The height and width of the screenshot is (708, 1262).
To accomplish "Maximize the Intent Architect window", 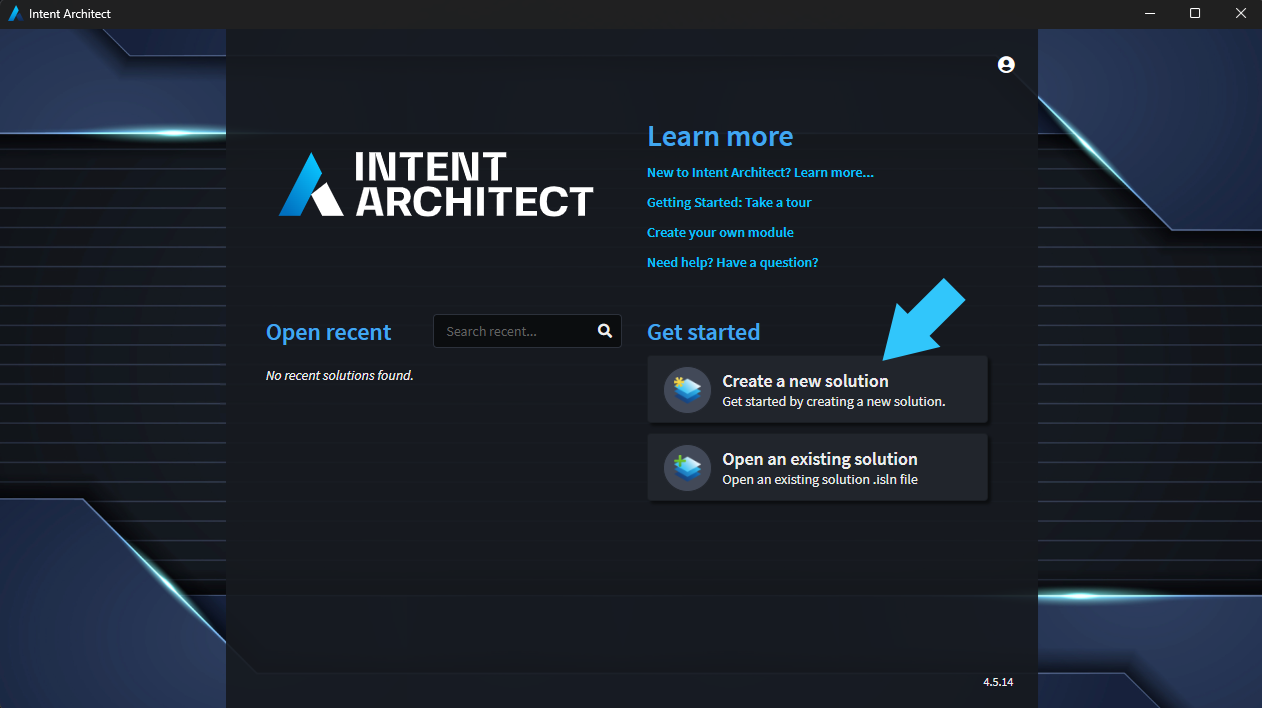I will coord(1195,13).
